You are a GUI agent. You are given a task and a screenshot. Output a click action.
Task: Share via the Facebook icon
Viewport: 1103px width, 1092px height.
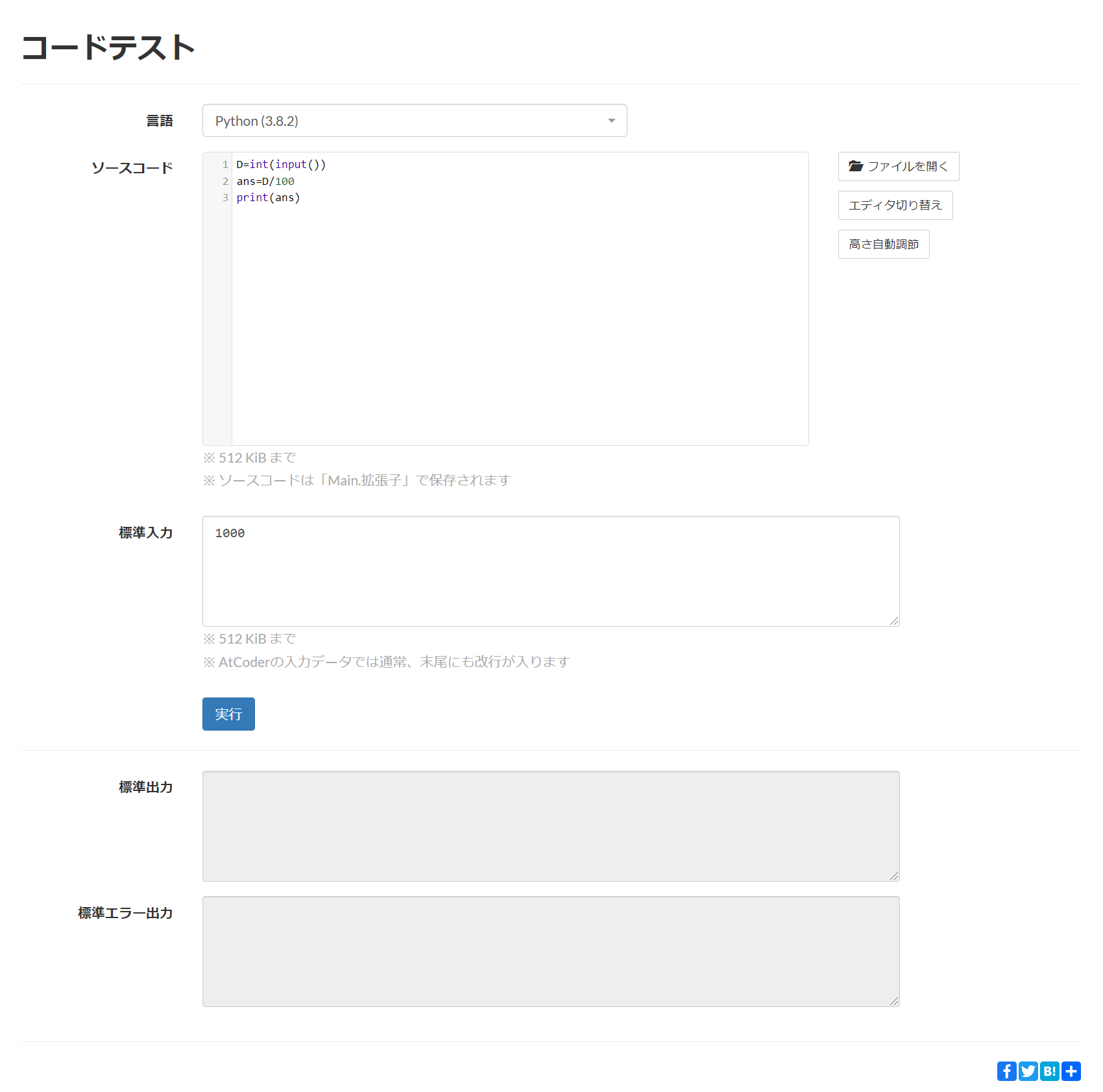point(1007,1071)
